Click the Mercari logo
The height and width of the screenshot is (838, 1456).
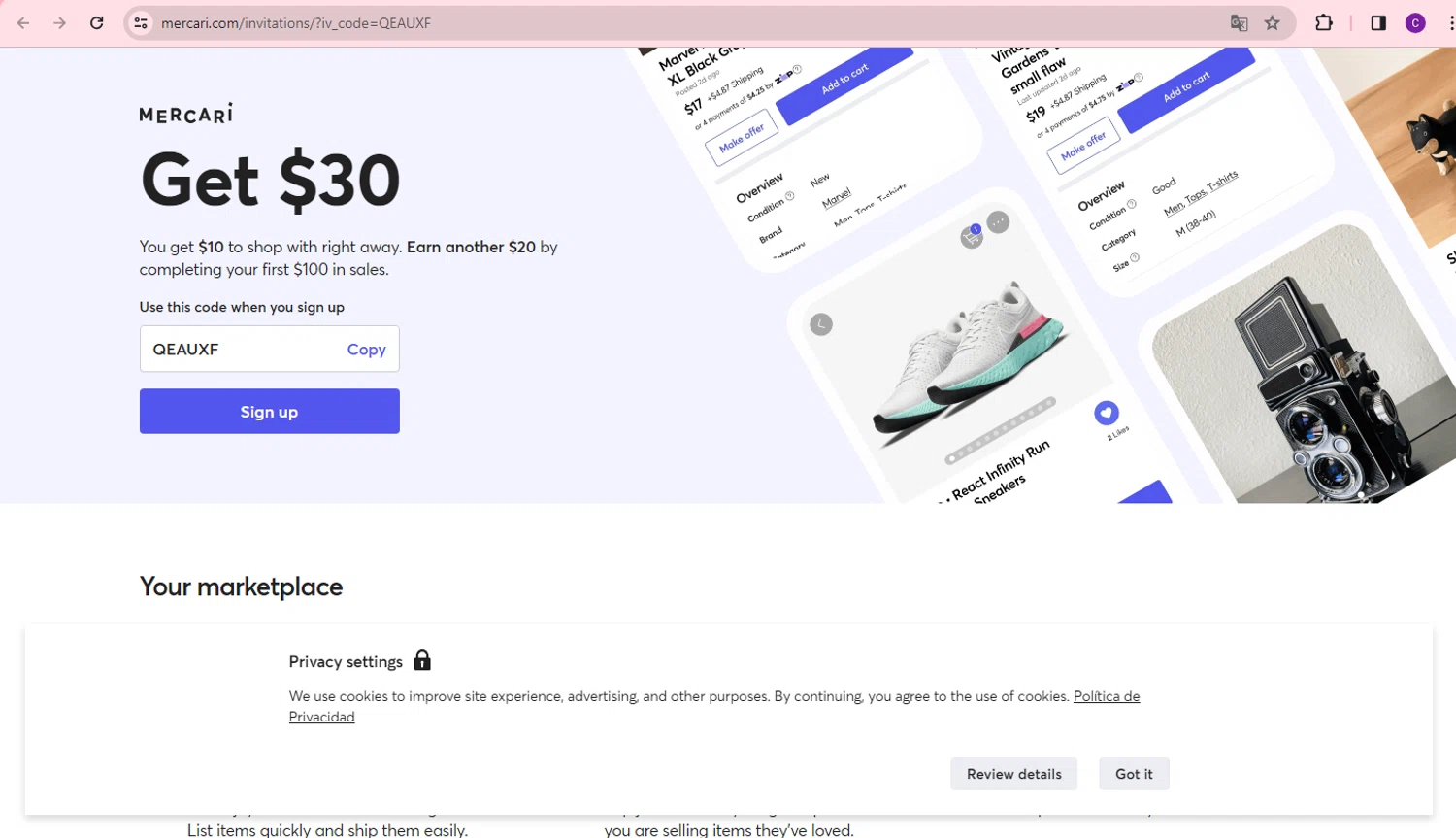click(x=186, y=115)
